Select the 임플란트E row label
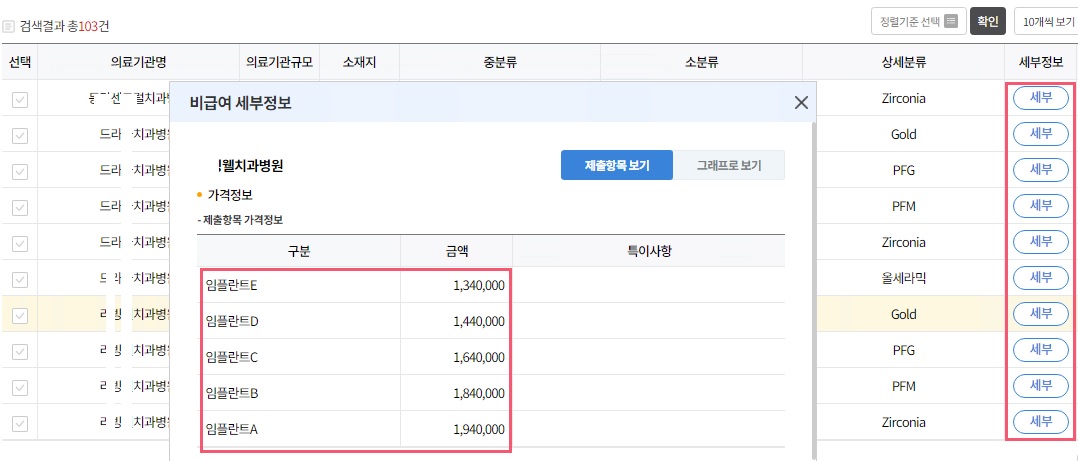Image resolution: width=1078 pixels, height=461 pixels. tap(232, 285)
